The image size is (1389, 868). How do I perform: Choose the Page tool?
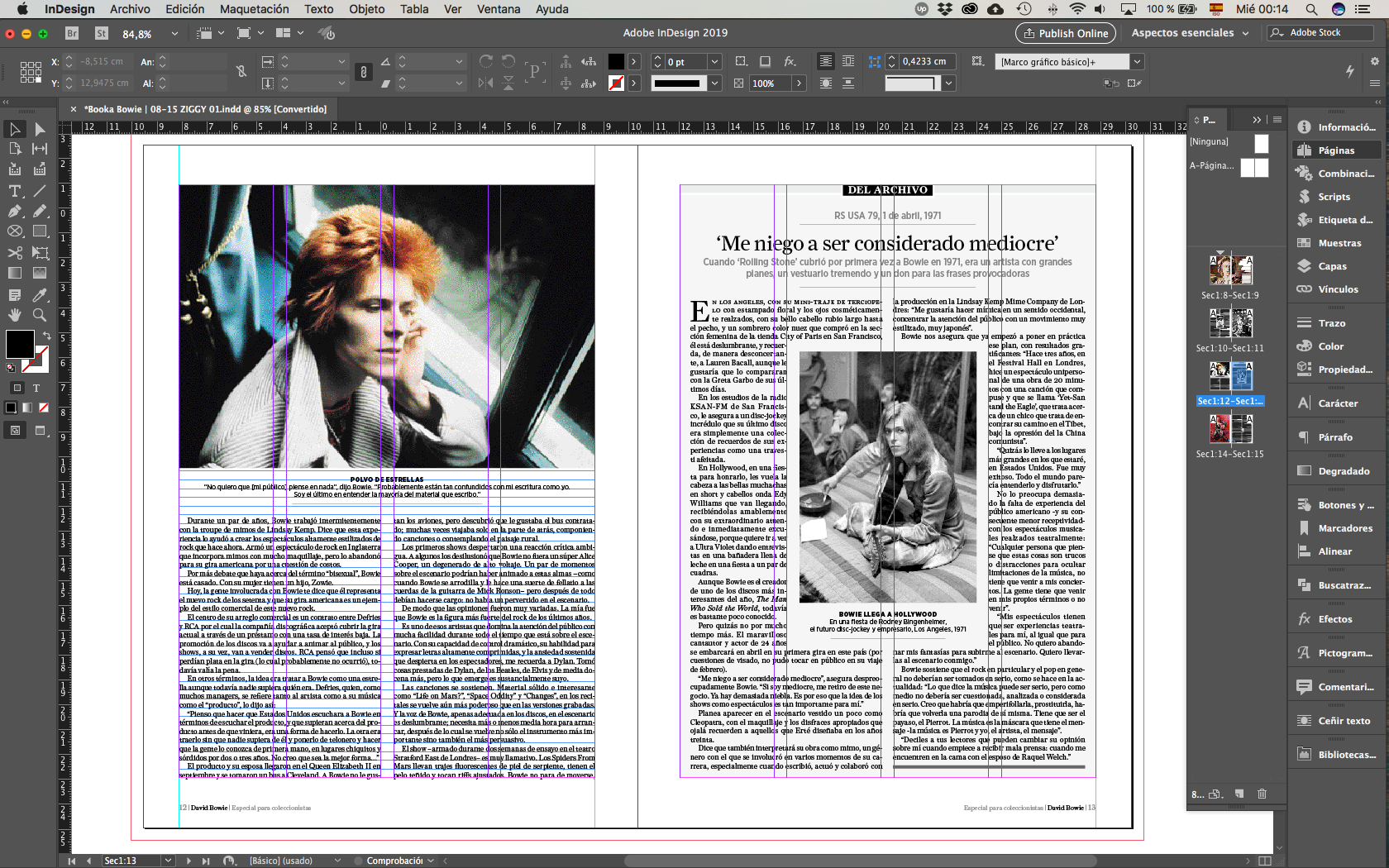(x=15, y=149)
